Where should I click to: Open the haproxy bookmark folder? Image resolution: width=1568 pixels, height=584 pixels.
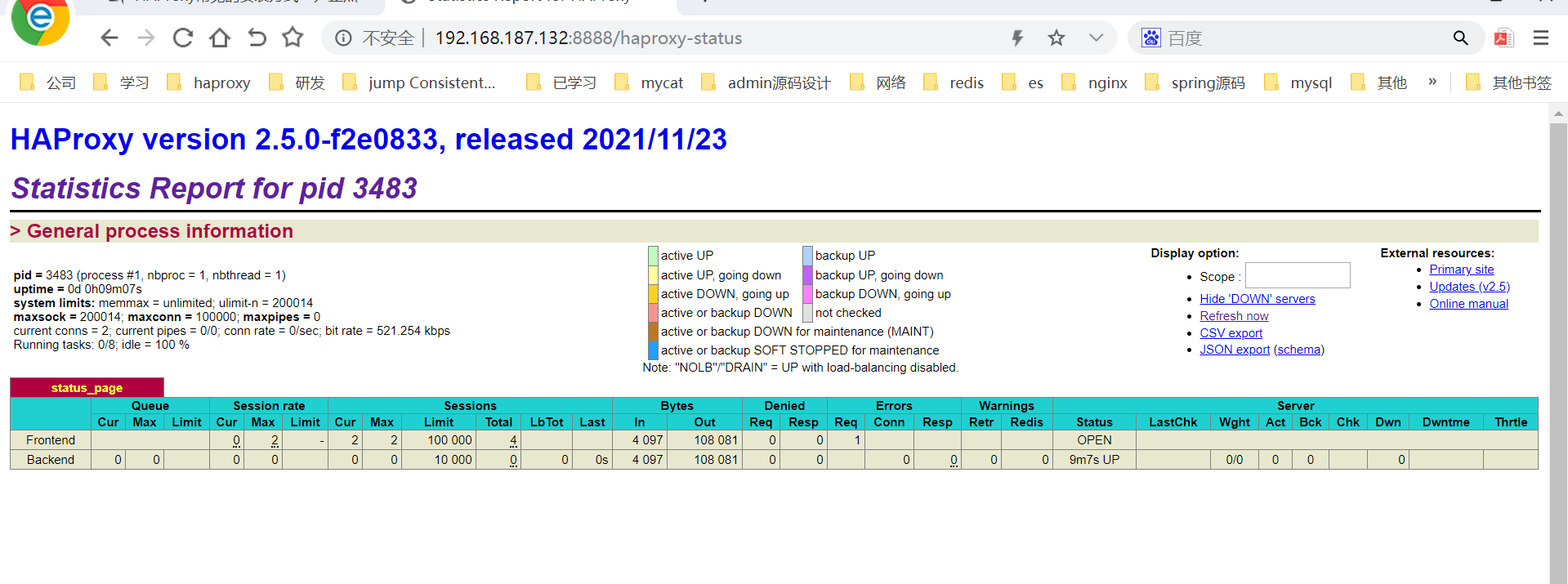[208, 82]
